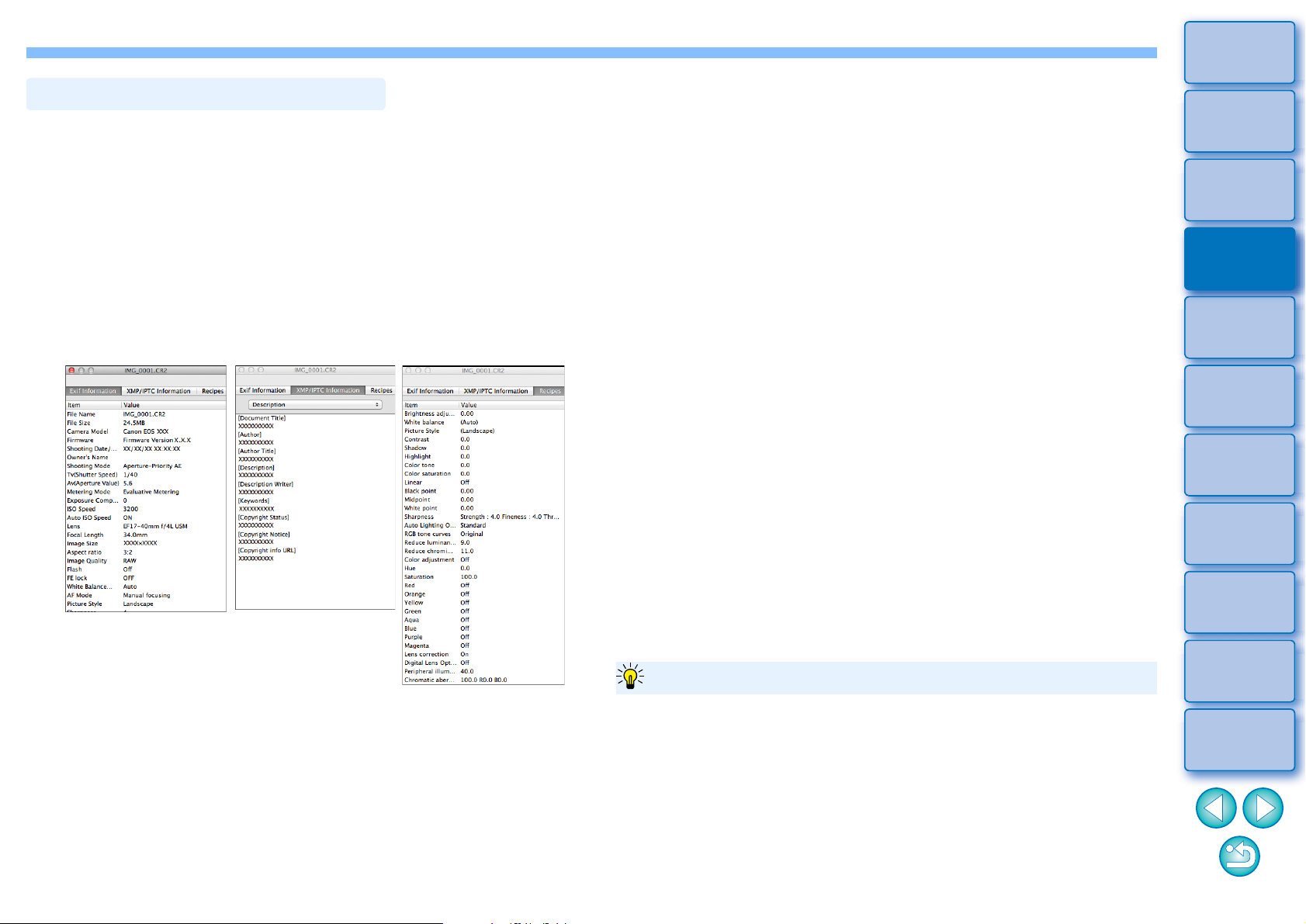Select the highlighted Recipes tab in right window

point(549,391)
